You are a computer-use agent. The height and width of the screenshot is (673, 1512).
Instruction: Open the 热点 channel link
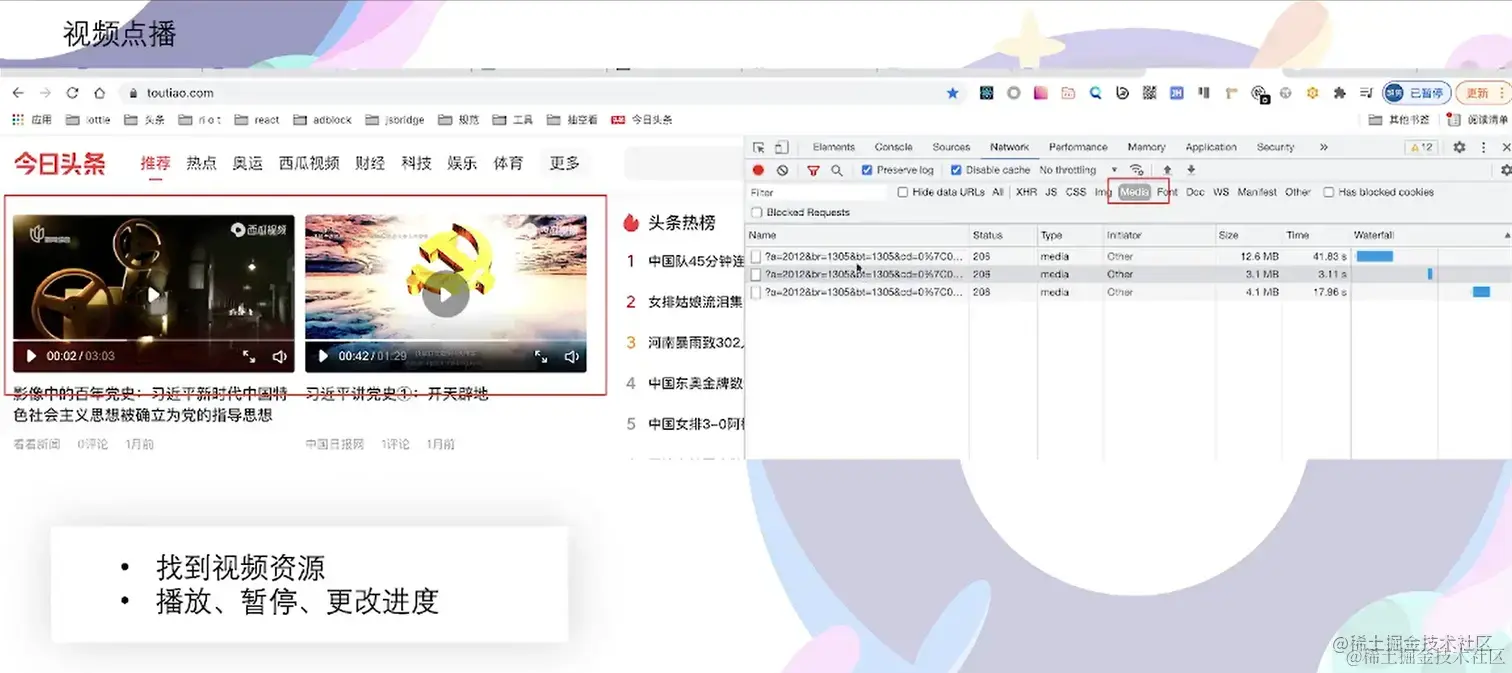201,163
